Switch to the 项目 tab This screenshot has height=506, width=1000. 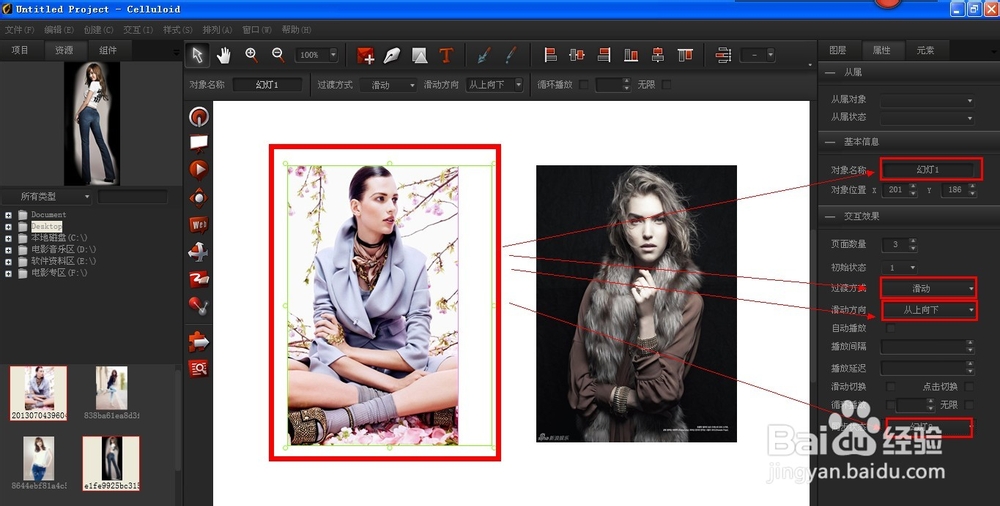coord(20,50)
